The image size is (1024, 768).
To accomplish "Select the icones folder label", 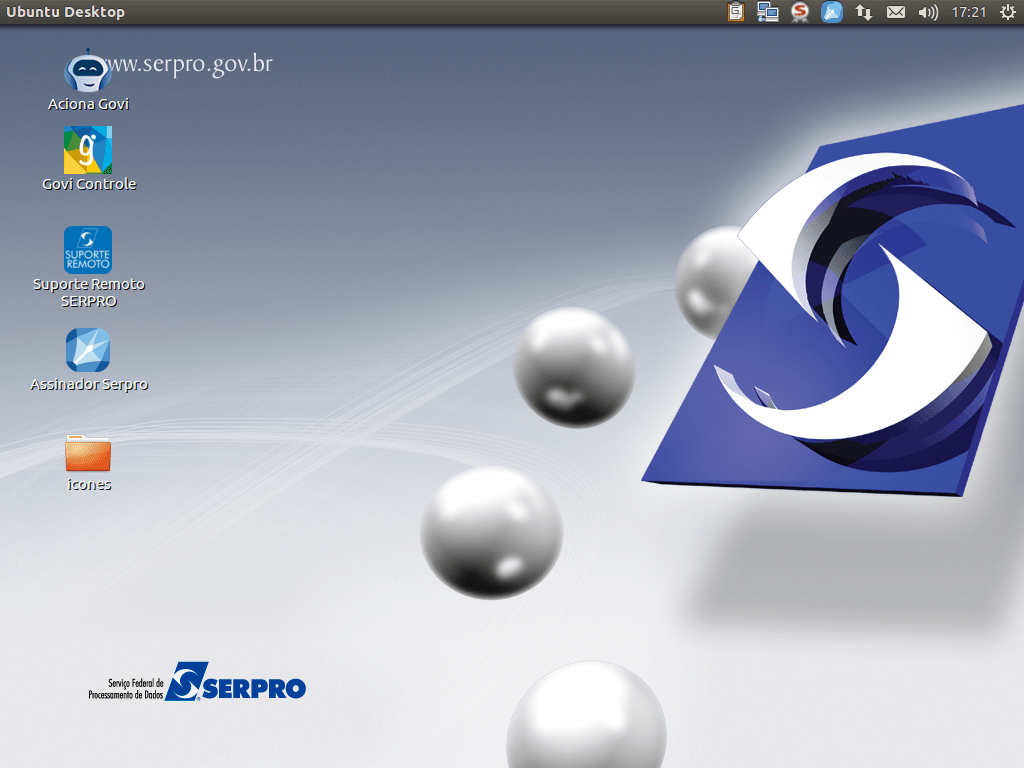I will point(89,485).
